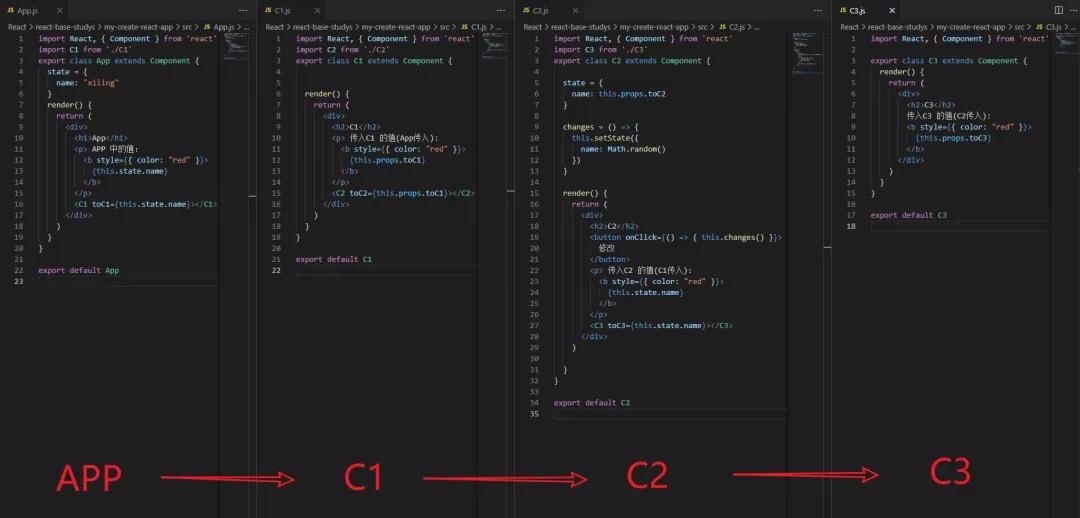Click the JS file icon on C2.js tab
Image resolution: width=1080 pixels, height=518 pixels.
[x=526, y=11]
